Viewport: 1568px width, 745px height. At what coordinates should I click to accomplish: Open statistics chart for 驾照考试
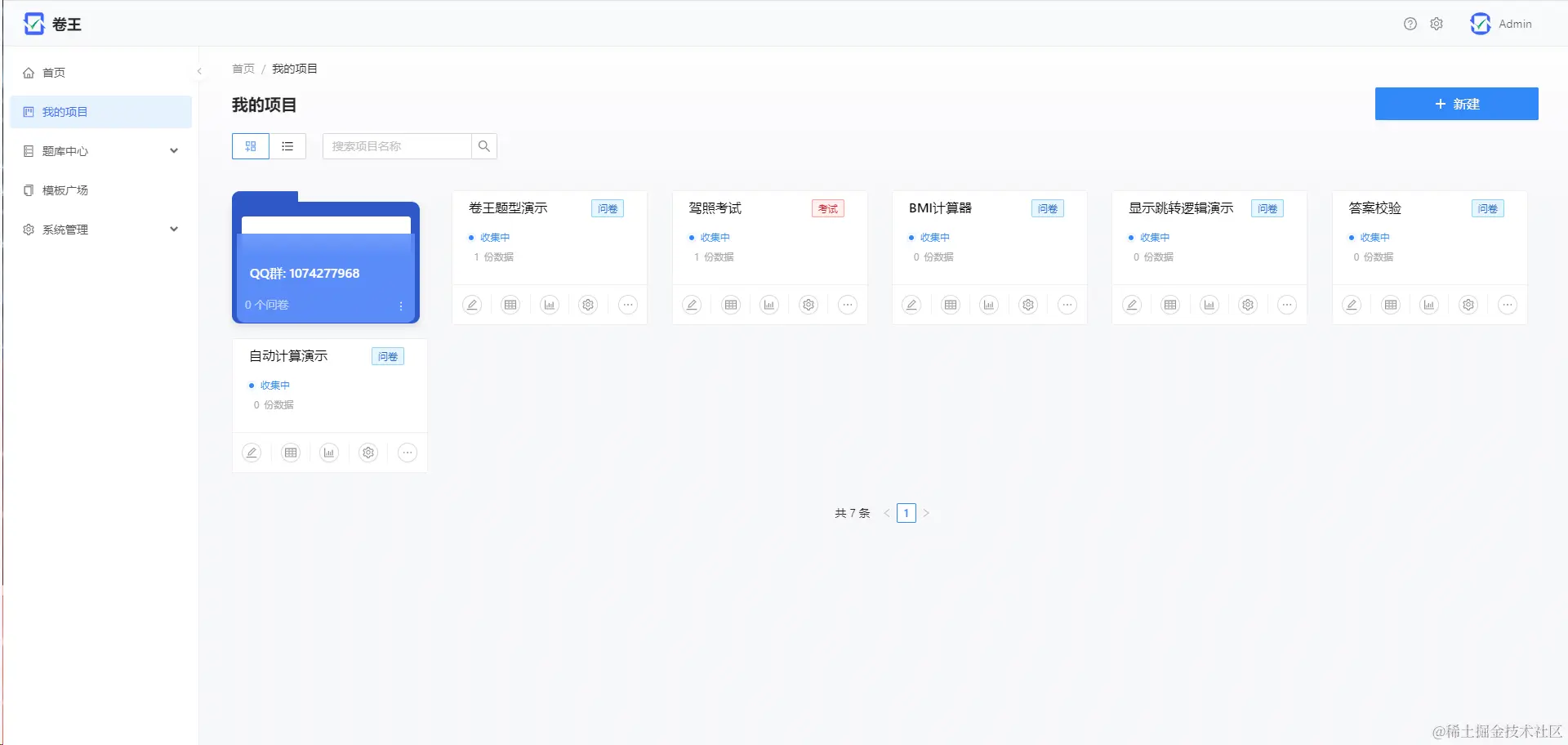[769, 305]
